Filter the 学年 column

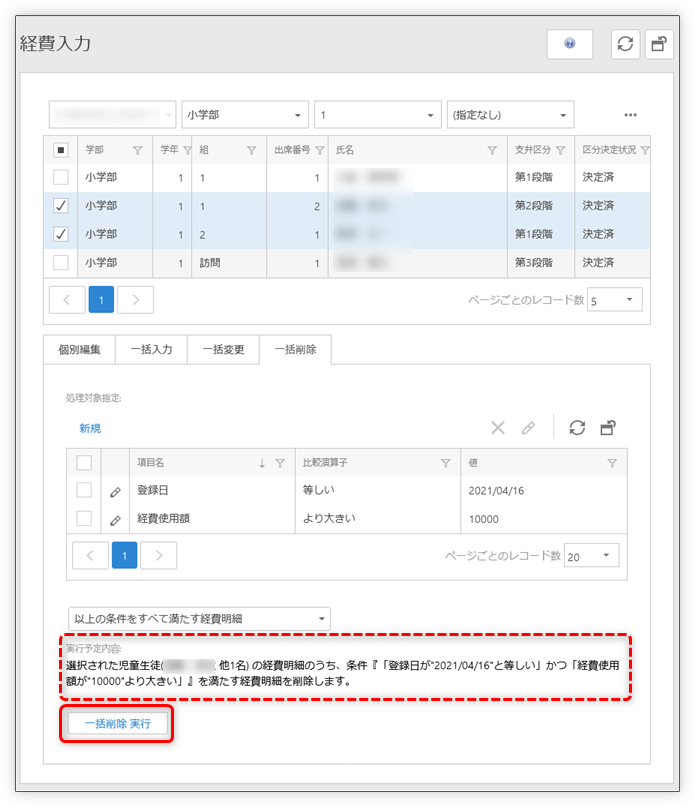click(x=187, y=150)
